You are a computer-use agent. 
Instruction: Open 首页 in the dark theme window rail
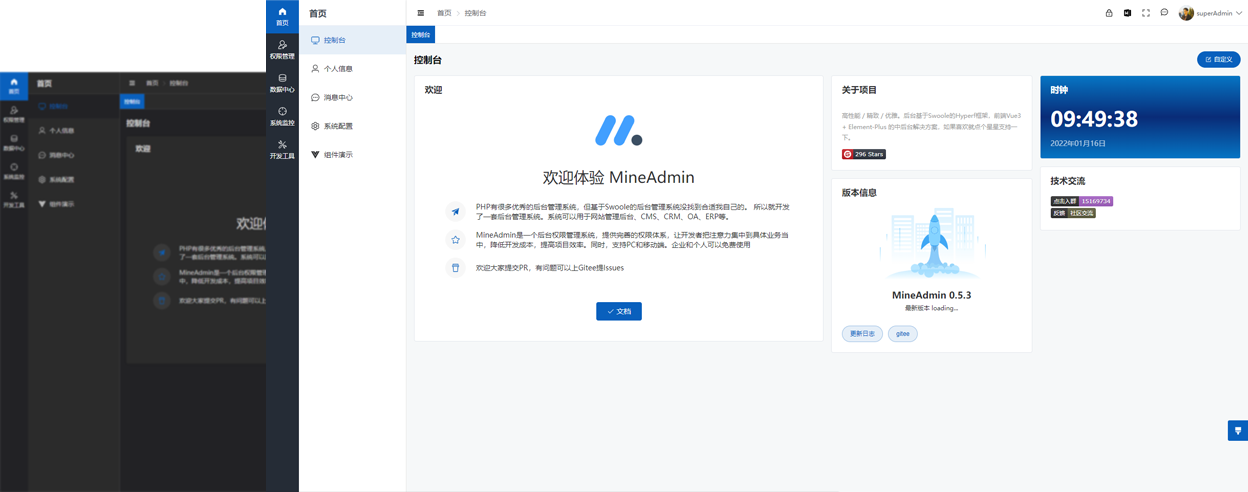pos(14,86)
